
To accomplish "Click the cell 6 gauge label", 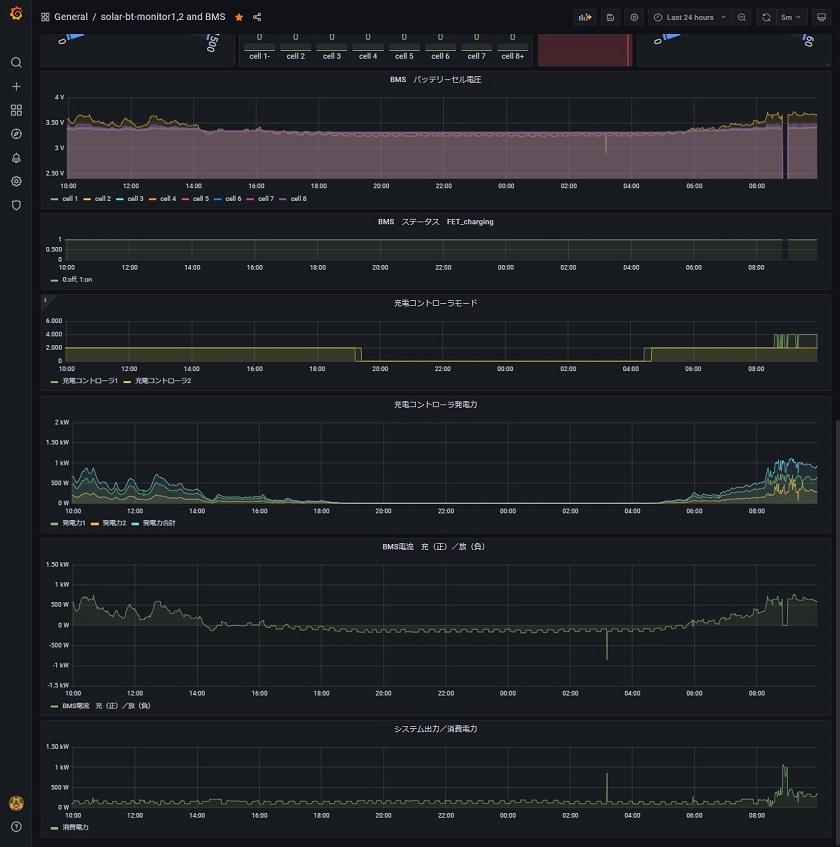I will (440, 56).
